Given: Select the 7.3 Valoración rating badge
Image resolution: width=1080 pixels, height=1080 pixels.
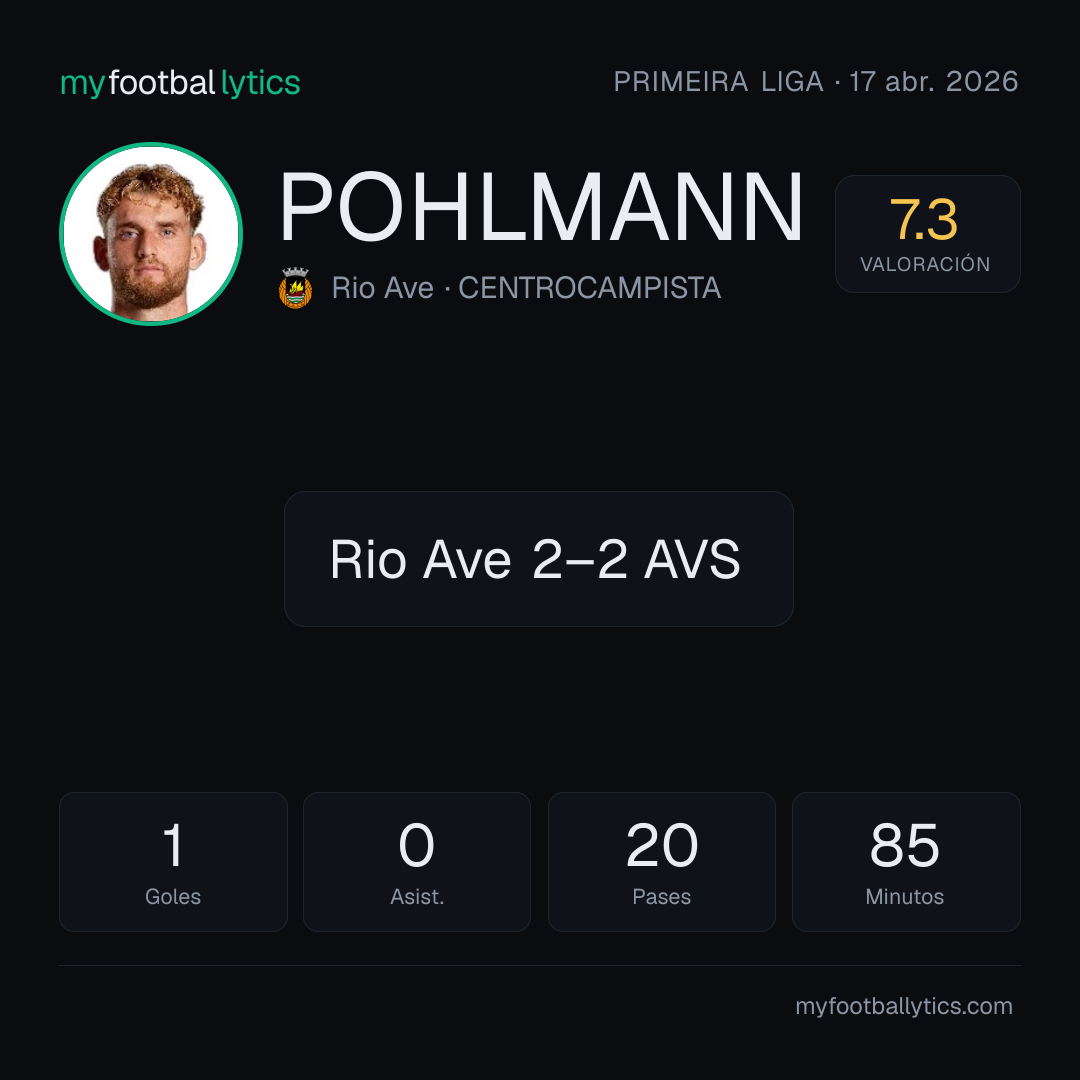Looking at the screenshot, I should (927, 233).
